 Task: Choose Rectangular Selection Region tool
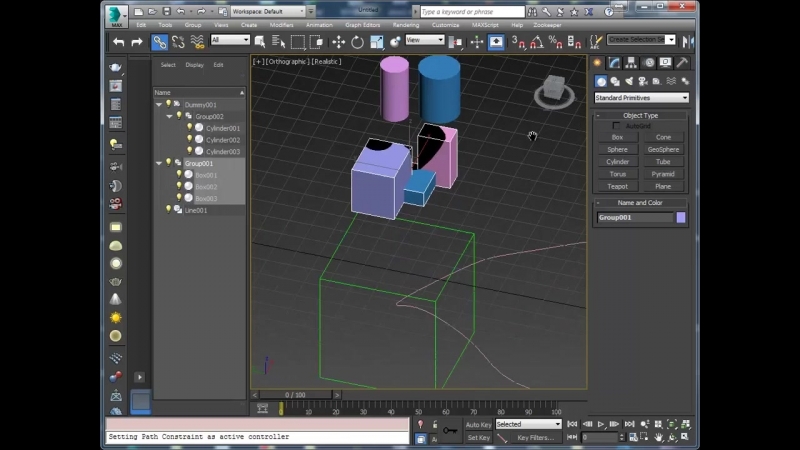click(297, 42)
